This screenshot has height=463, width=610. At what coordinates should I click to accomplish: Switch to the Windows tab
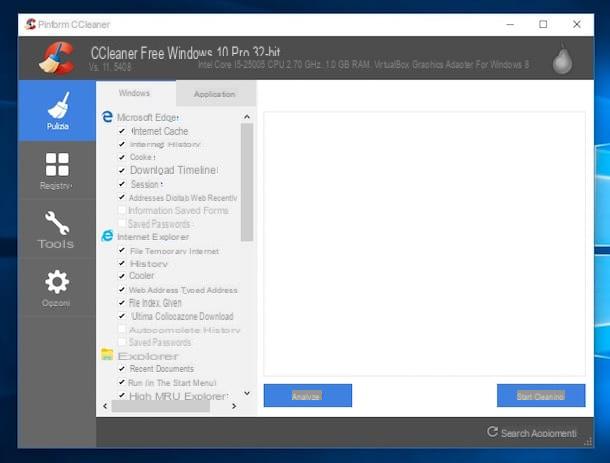(x=134, y=93)
